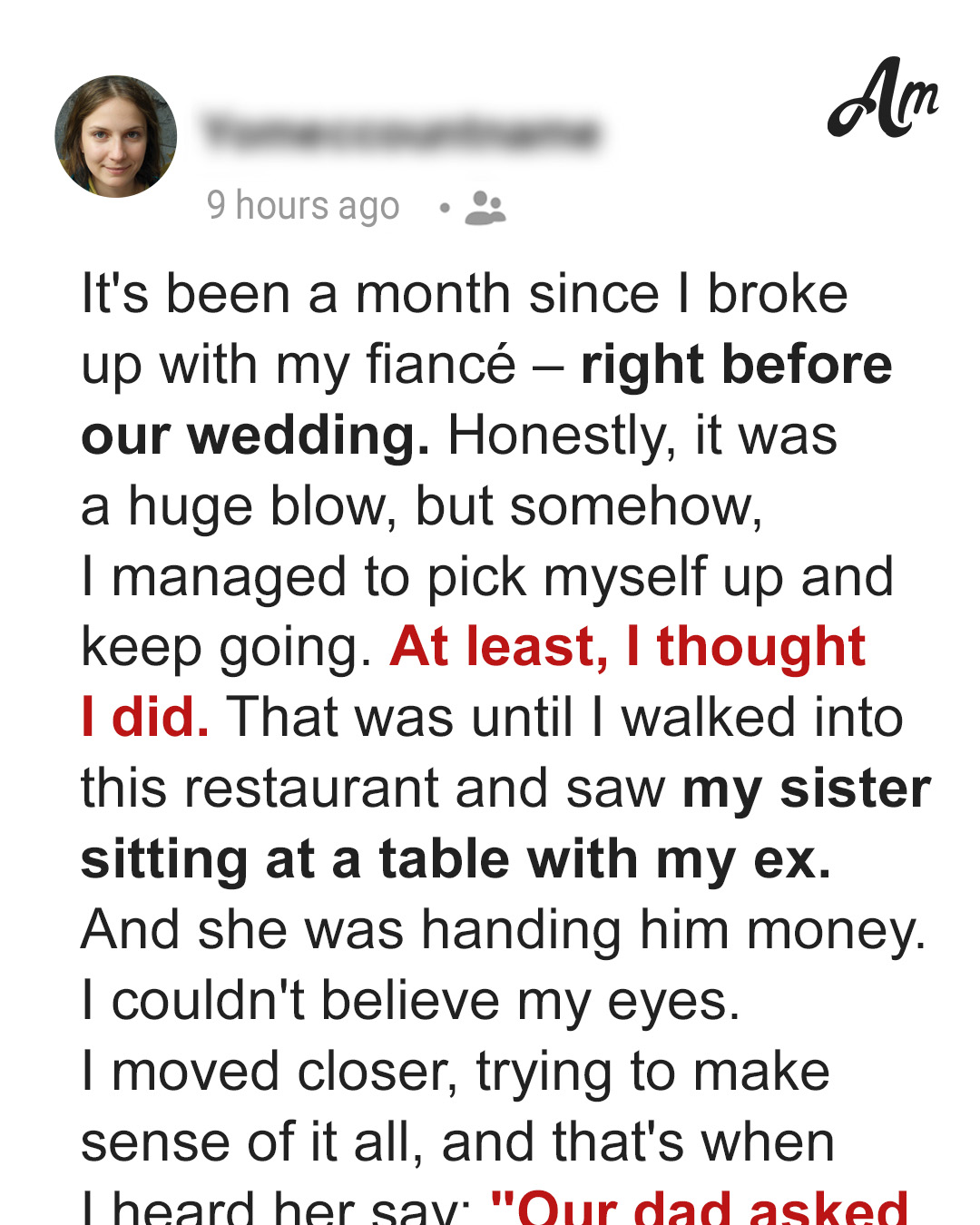Select the bold words 'our wedding.'
This screenshot has height=1225, width=980.
pos(255,436)
